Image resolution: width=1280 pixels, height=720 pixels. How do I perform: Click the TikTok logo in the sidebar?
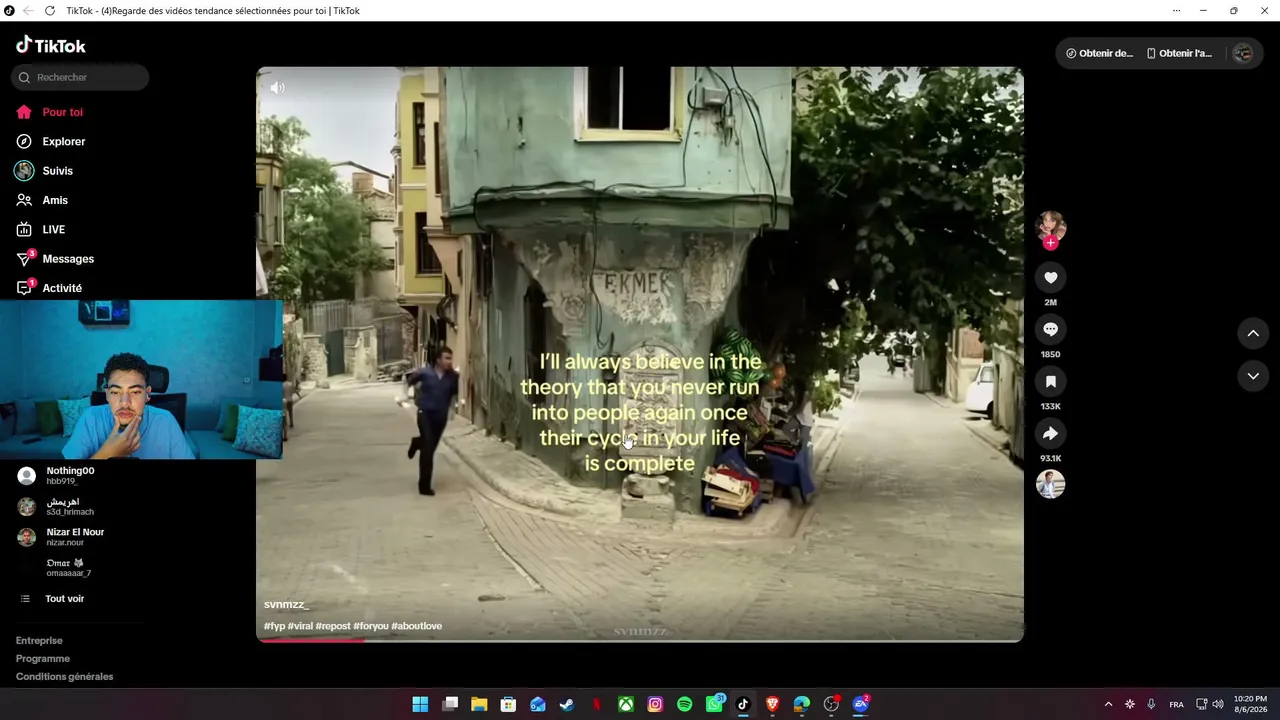51,45
